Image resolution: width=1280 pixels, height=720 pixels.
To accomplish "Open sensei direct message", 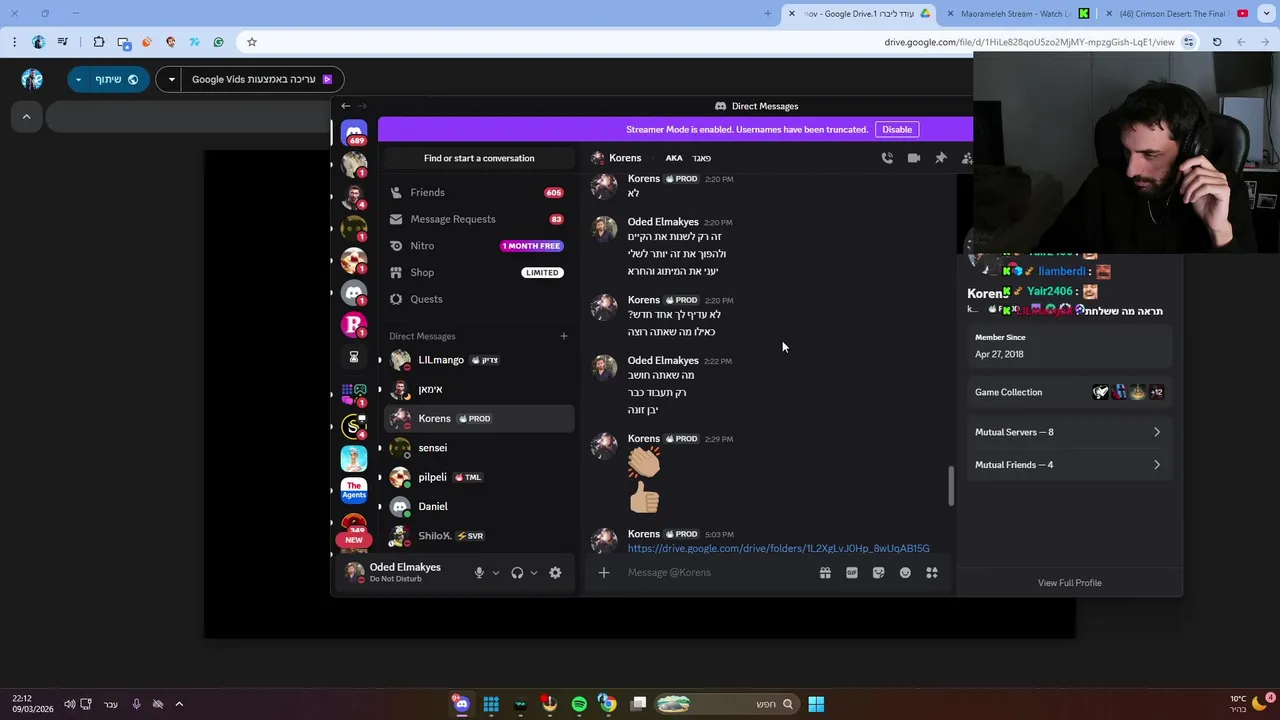I will pyautogui.click(x=479, y=448).
